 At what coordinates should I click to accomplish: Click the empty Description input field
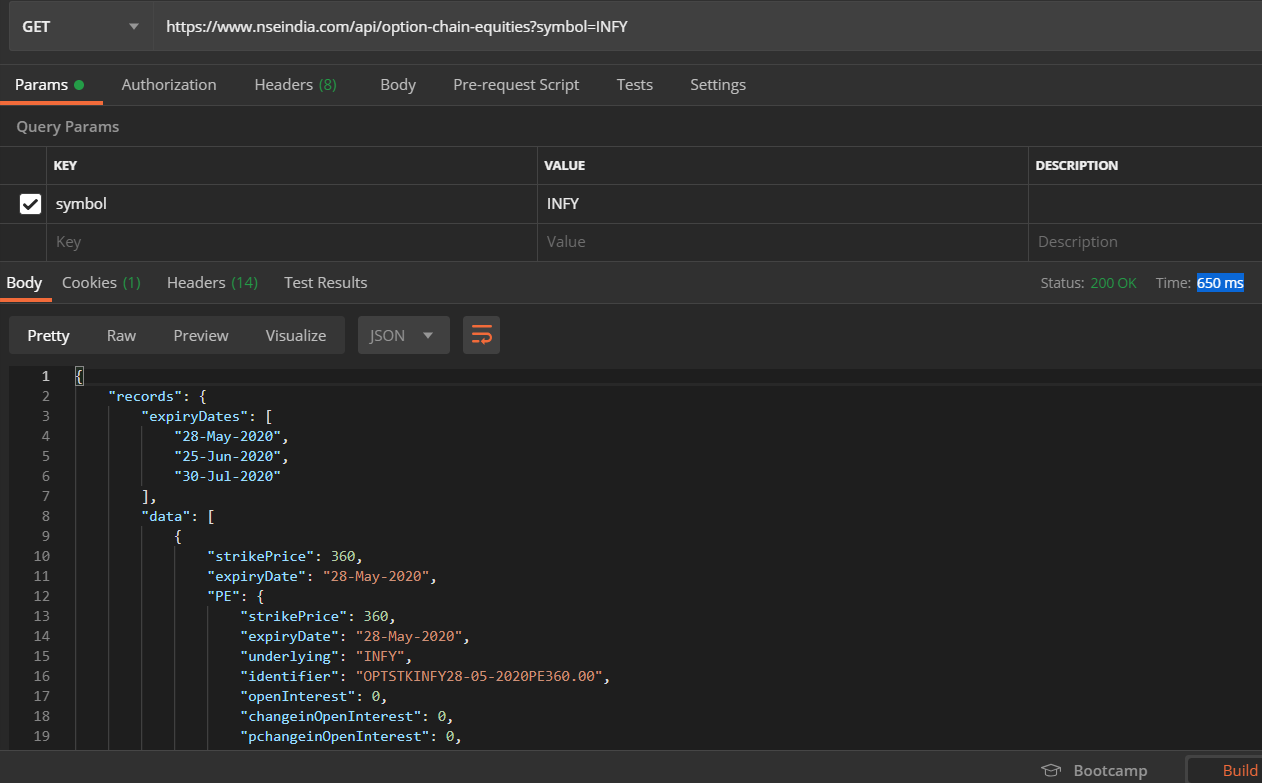[x=1145, y=242]
